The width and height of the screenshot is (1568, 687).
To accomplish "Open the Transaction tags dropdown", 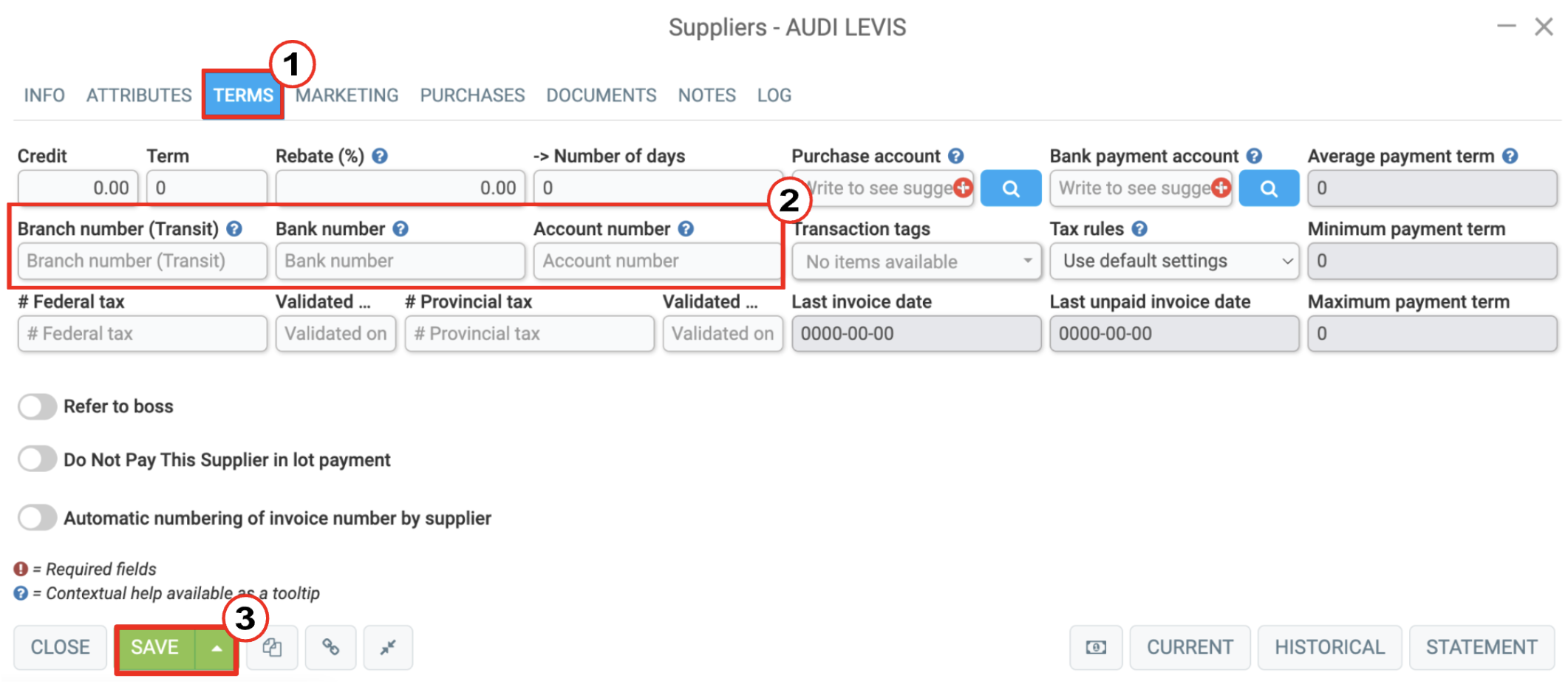I will (x=916, y=262).
